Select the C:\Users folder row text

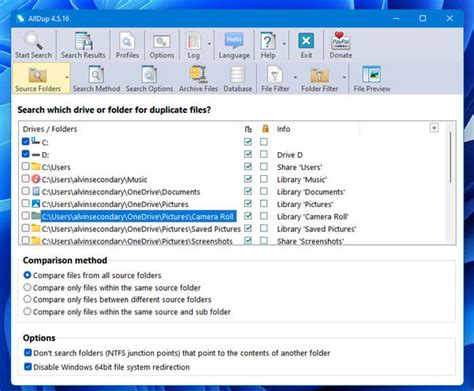pos(56,167)
